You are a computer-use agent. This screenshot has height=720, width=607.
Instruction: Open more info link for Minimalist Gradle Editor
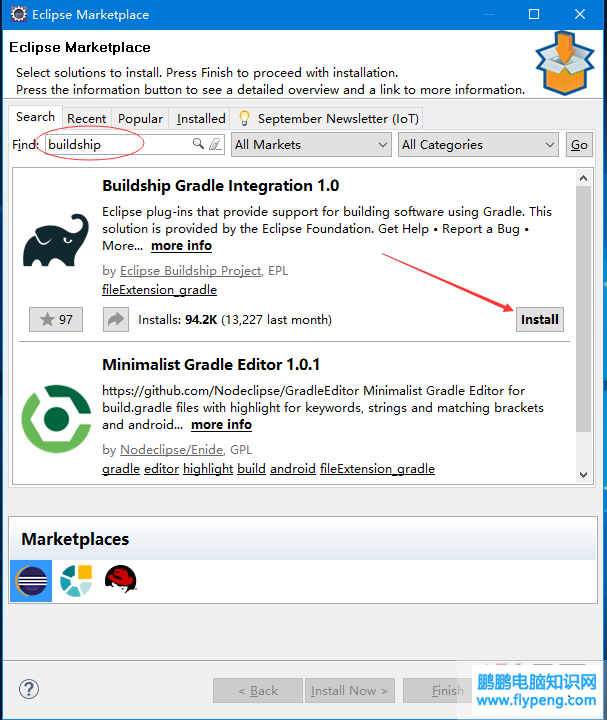click(x=221, y=425)
